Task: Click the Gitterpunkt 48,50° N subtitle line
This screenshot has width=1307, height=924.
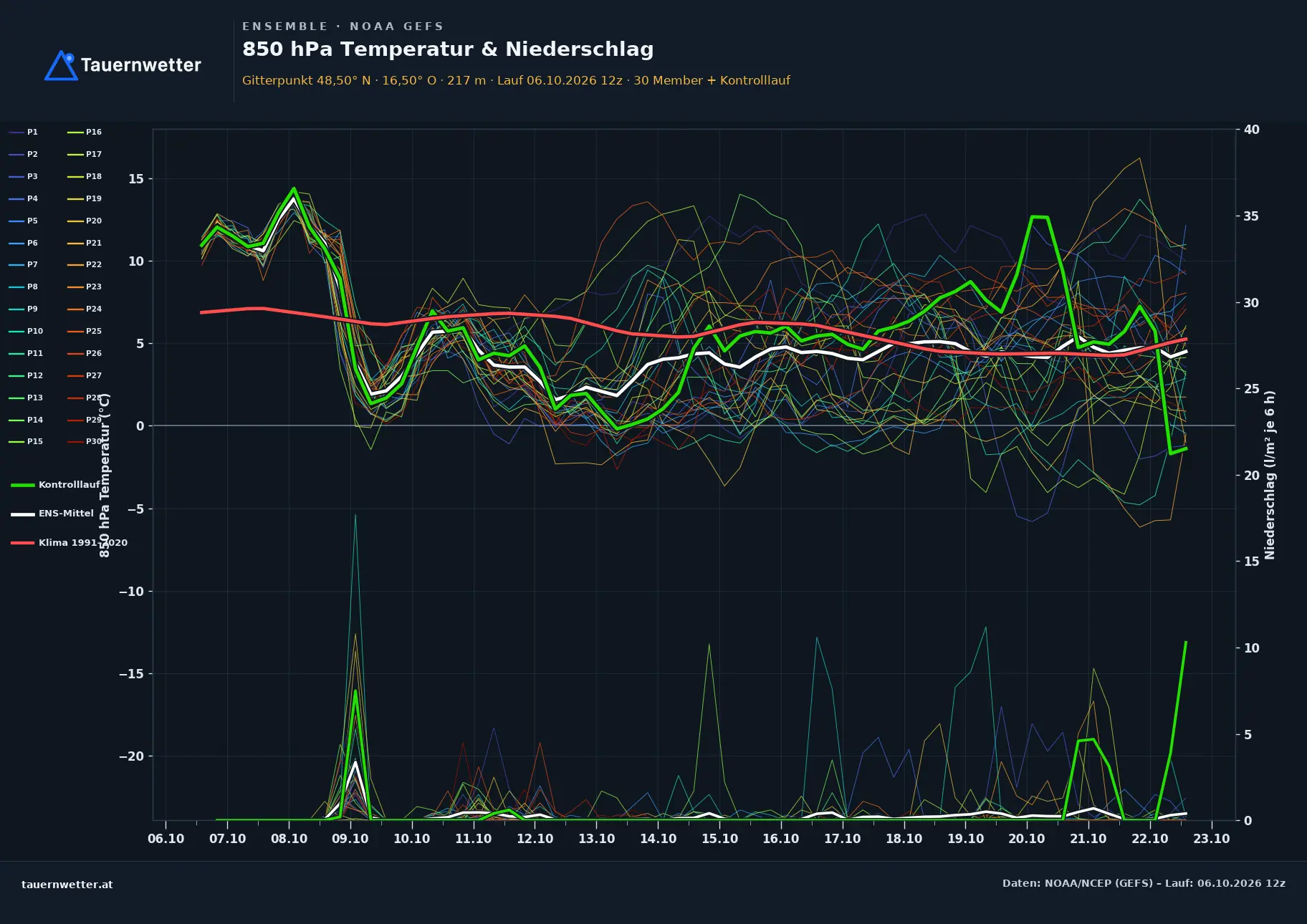Action: pos(516,80)
